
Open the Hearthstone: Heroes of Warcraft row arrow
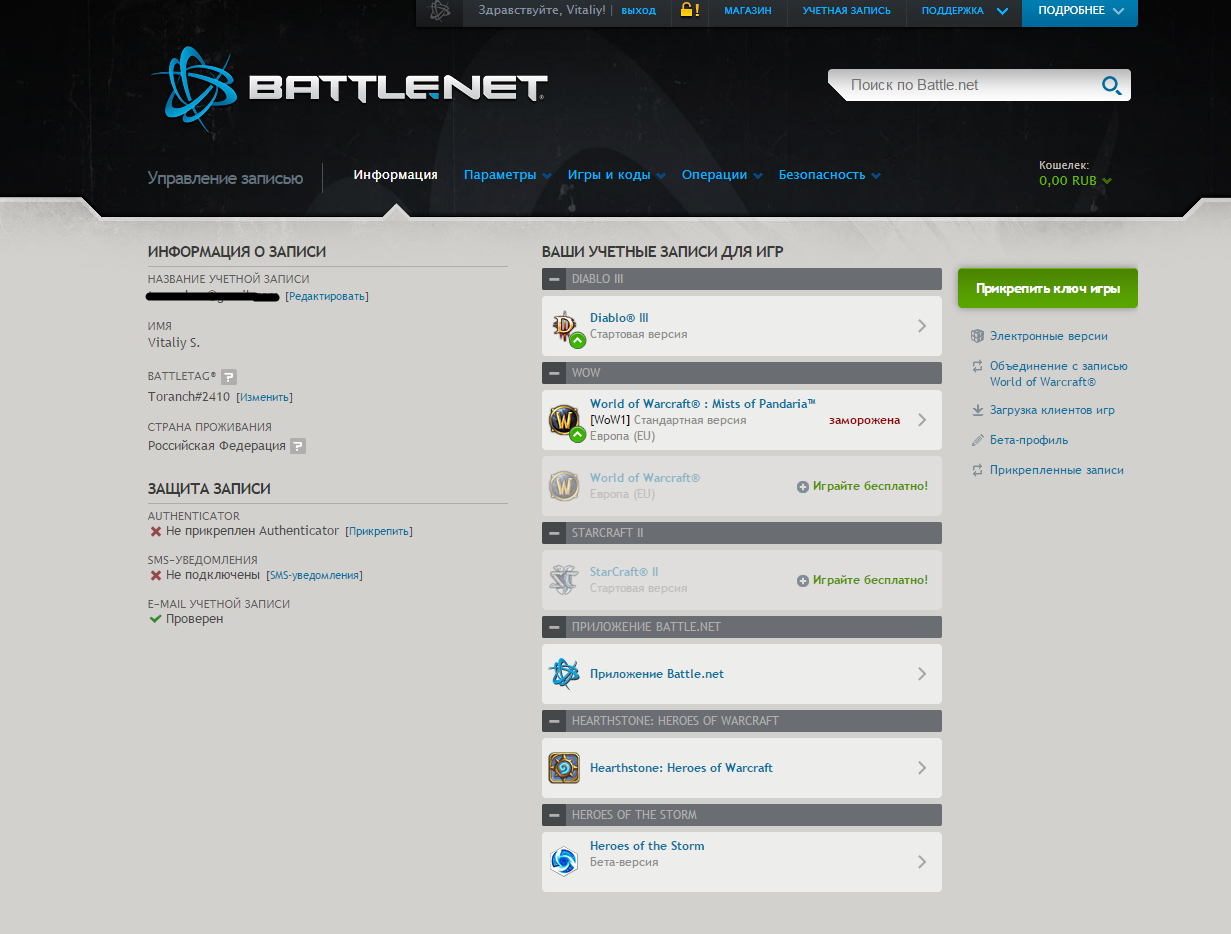click(922, 768)
